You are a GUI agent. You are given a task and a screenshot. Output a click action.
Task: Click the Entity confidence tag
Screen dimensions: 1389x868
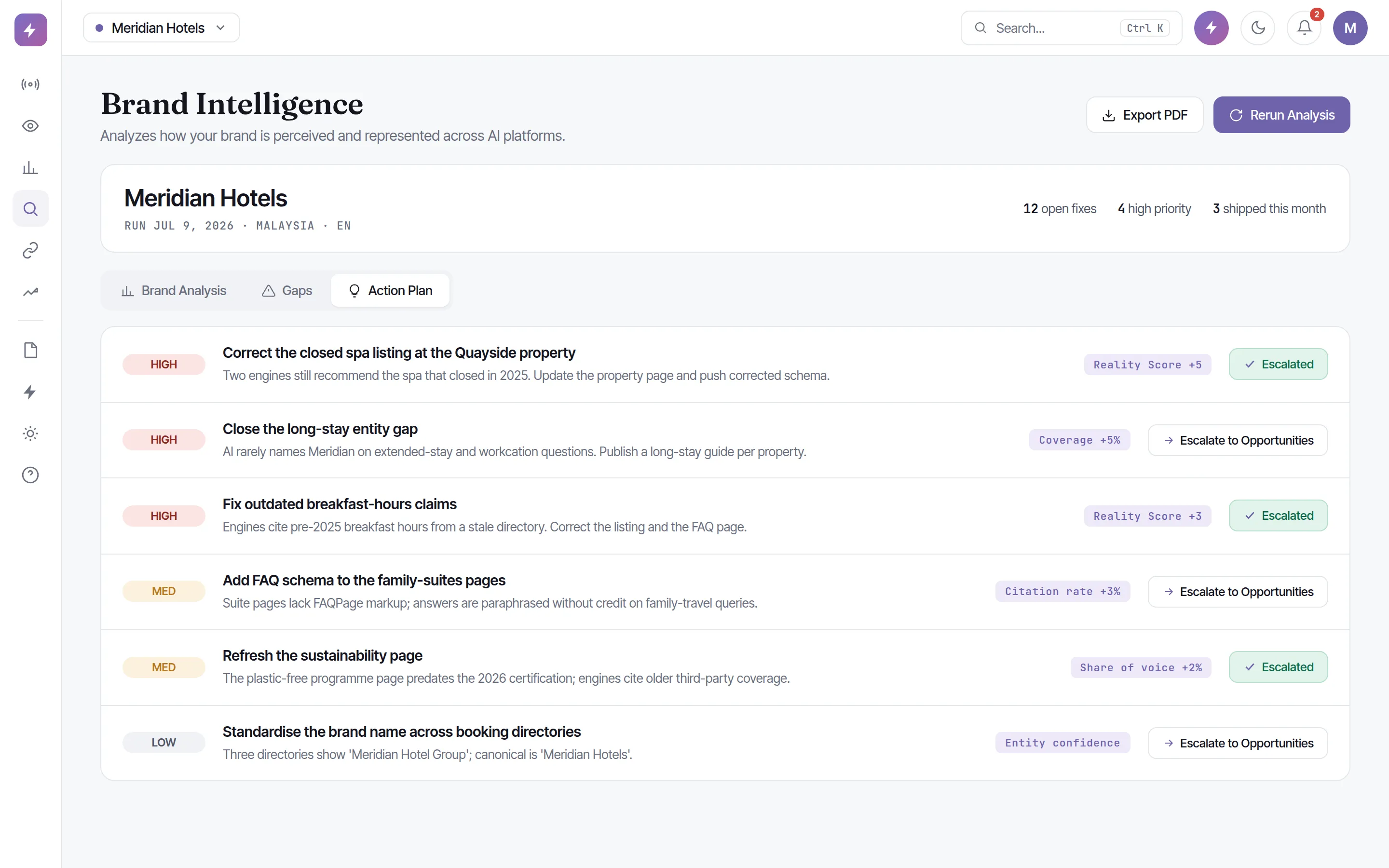(x=1062, y=743)
